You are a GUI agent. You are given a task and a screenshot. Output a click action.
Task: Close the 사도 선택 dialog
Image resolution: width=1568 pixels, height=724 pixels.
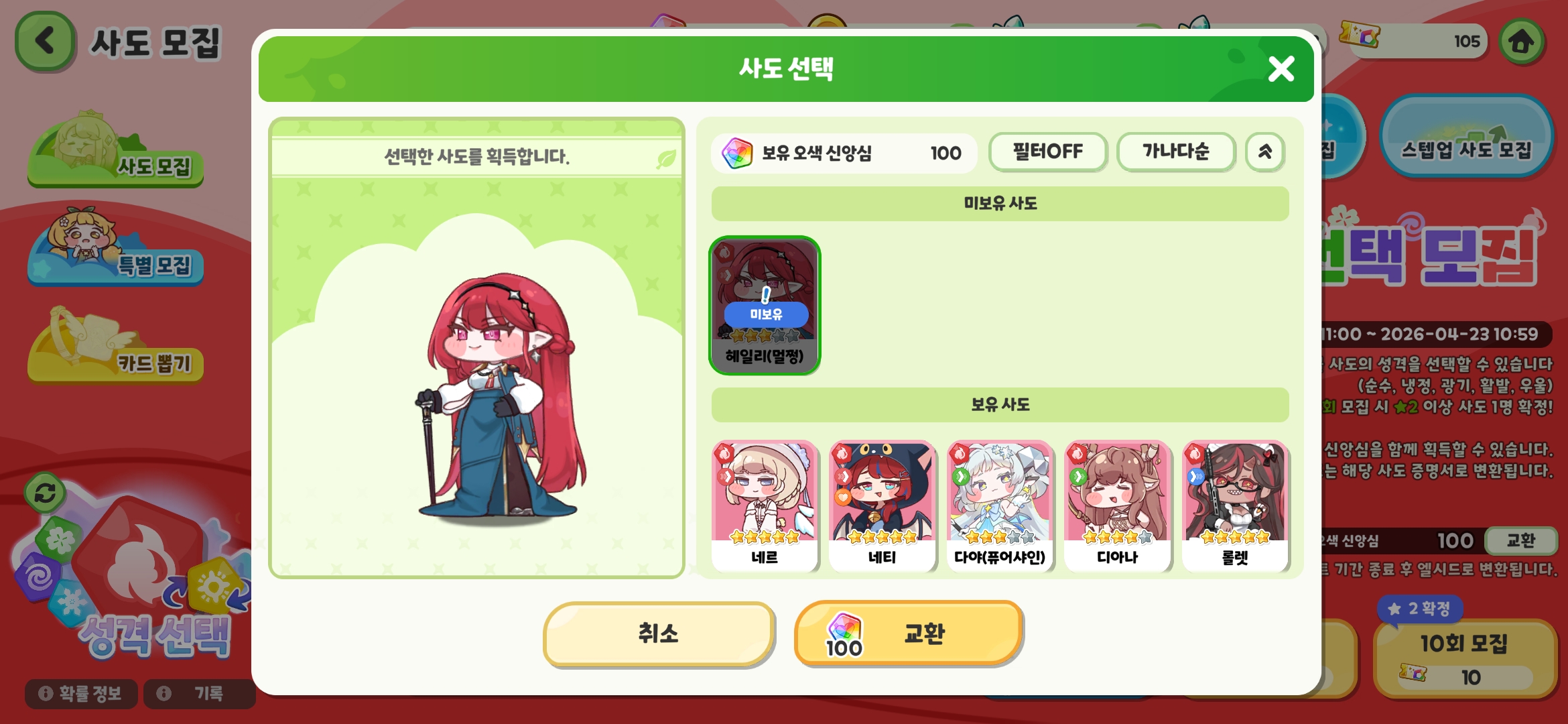click(1281, 68)
